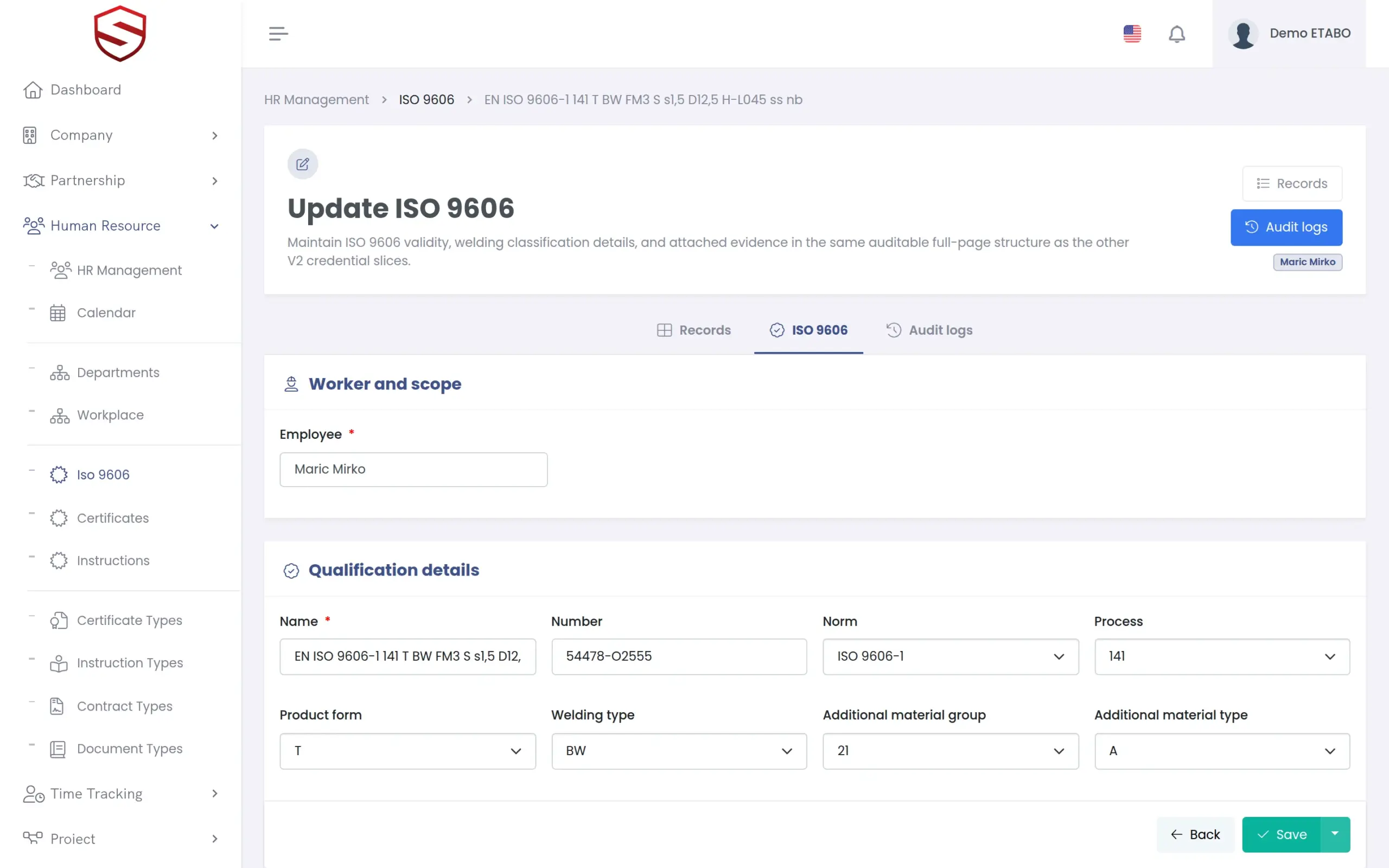This screenshot has height=868, width=1389.
Task: Open the Product form dropdown
Action: tap(407, 751)
